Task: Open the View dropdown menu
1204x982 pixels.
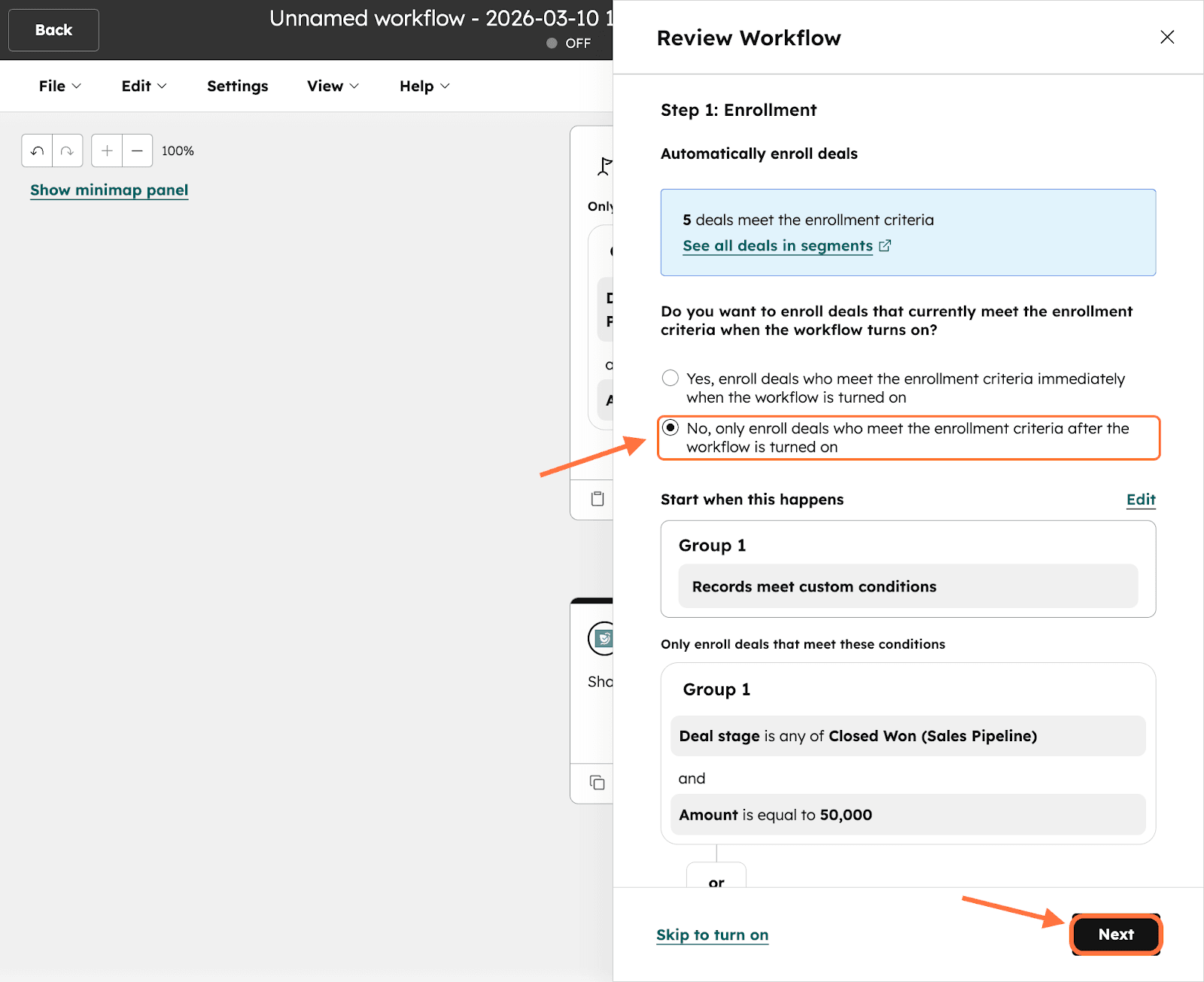Action: 333,86
